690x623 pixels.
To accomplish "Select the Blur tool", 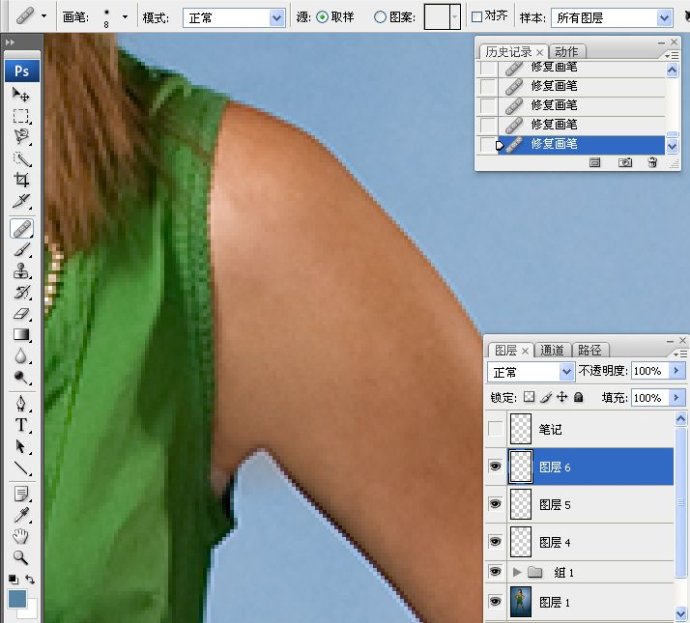I will tap(20, 355).
